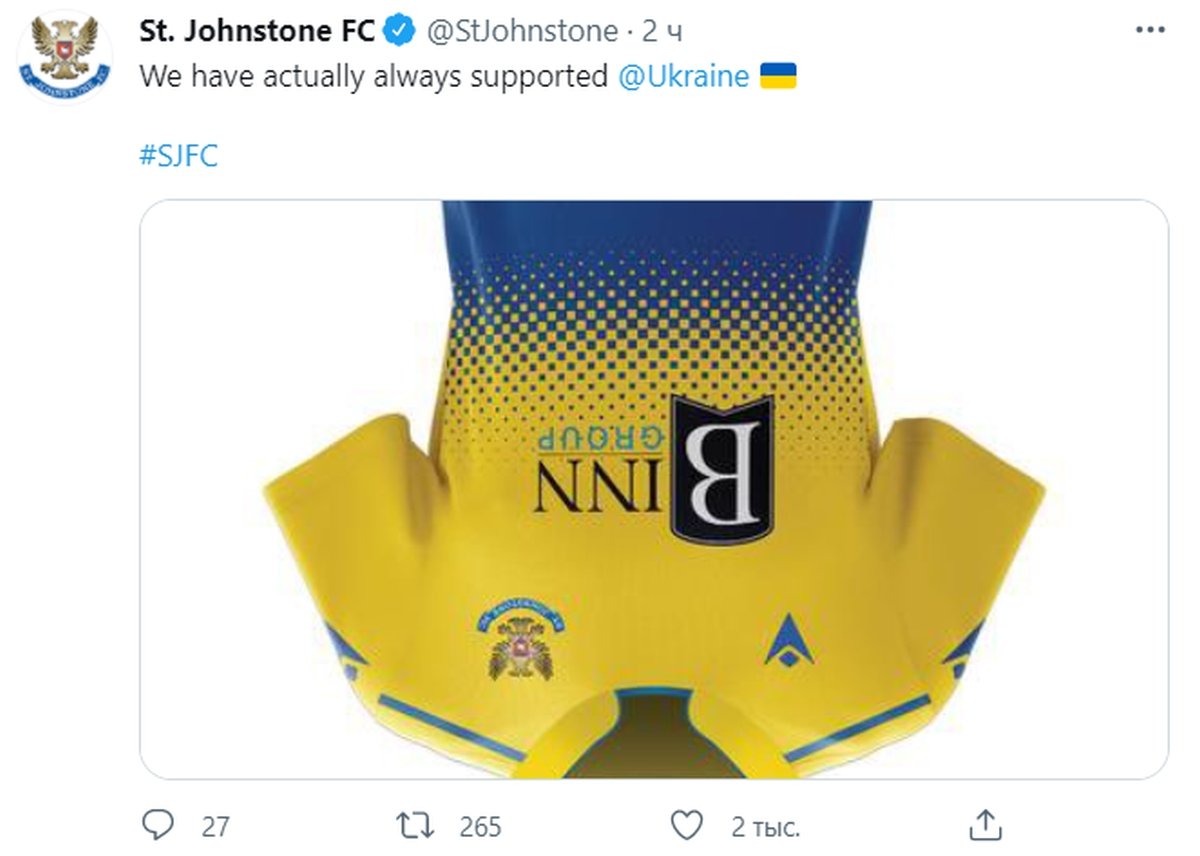The height and width of the screenshot is (856, 1200).
Task: Click the blue verified badge
Action: tap(400, 32)
